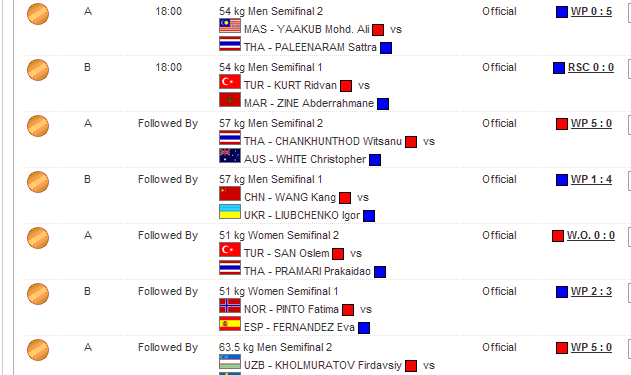Click the China flag beside WANG Kang
Screen dimensions: 631x375
point(230,194)
